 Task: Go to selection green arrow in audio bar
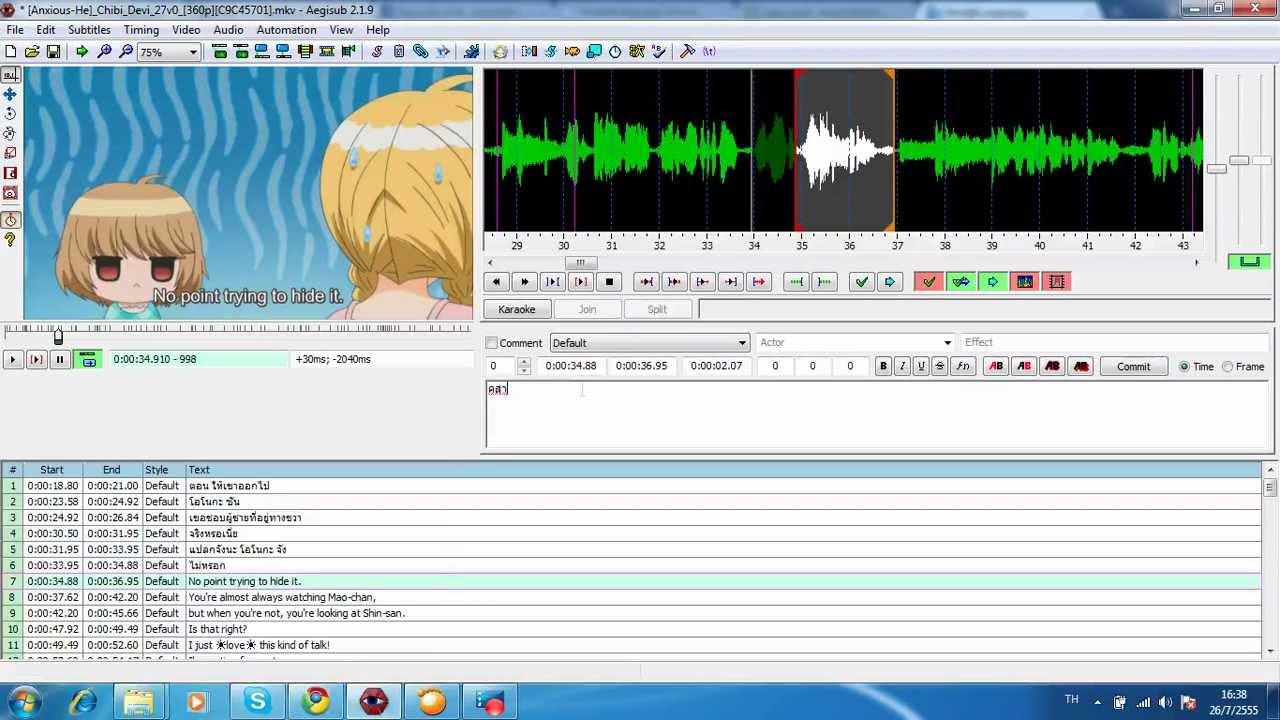(x=890, y=282)
